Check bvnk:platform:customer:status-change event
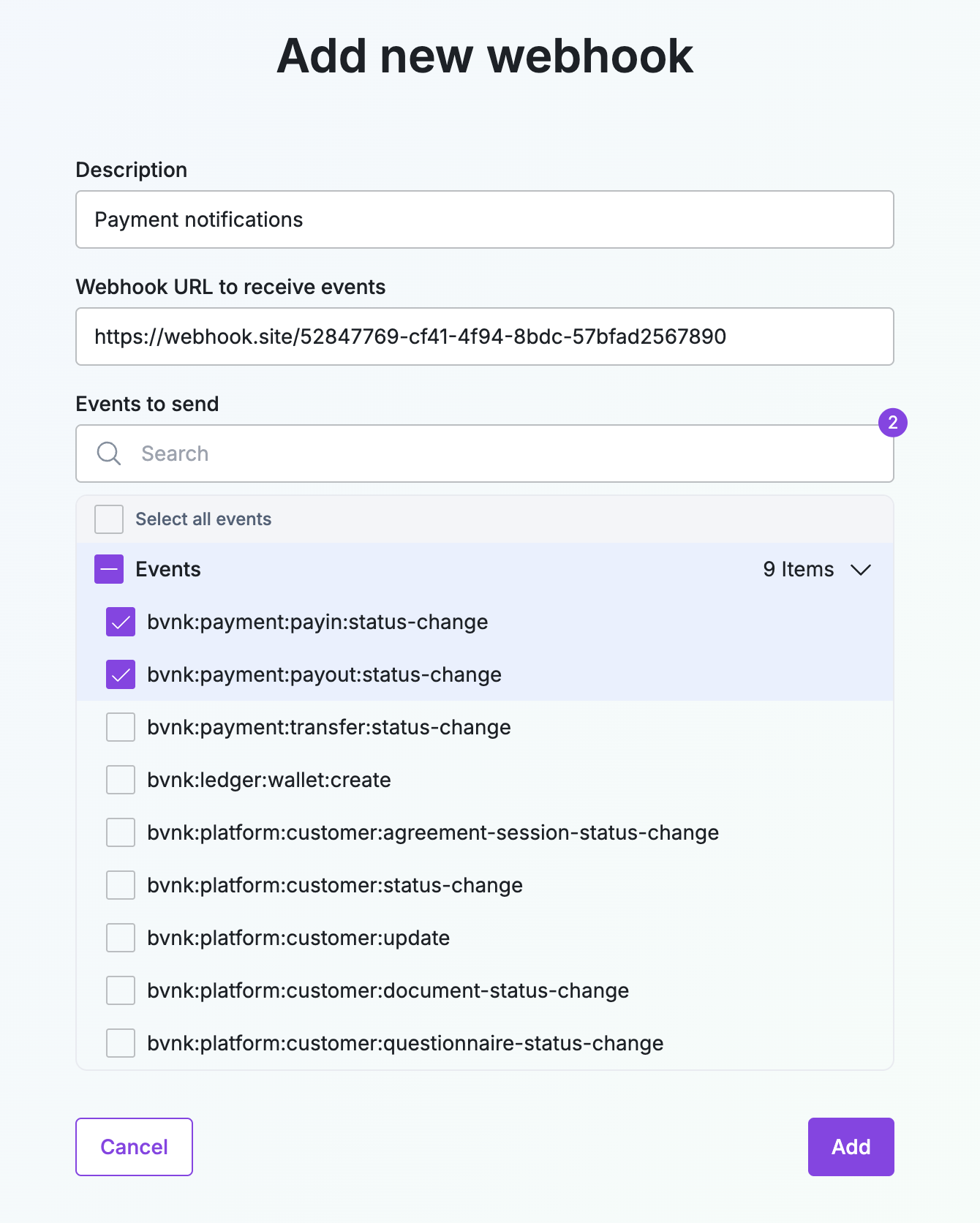Viewport: 980px width, 1223px height. [121, 885]
